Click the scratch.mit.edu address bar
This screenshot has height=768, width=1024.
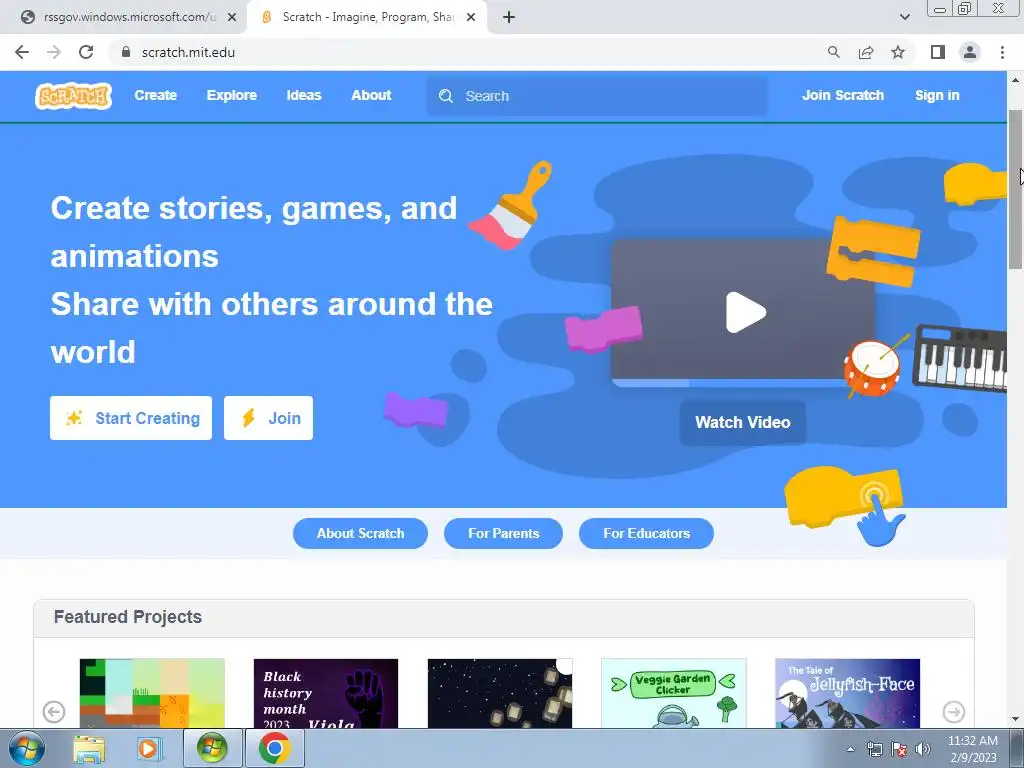coord(470,52)
